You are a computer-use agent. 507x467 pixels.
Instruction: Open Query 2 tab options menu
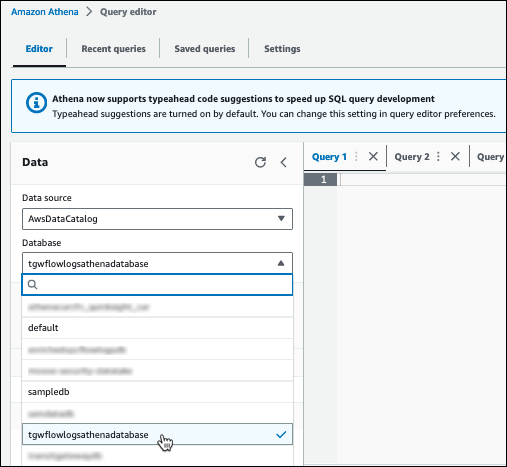pyautogui.click(x=438, y=156)
